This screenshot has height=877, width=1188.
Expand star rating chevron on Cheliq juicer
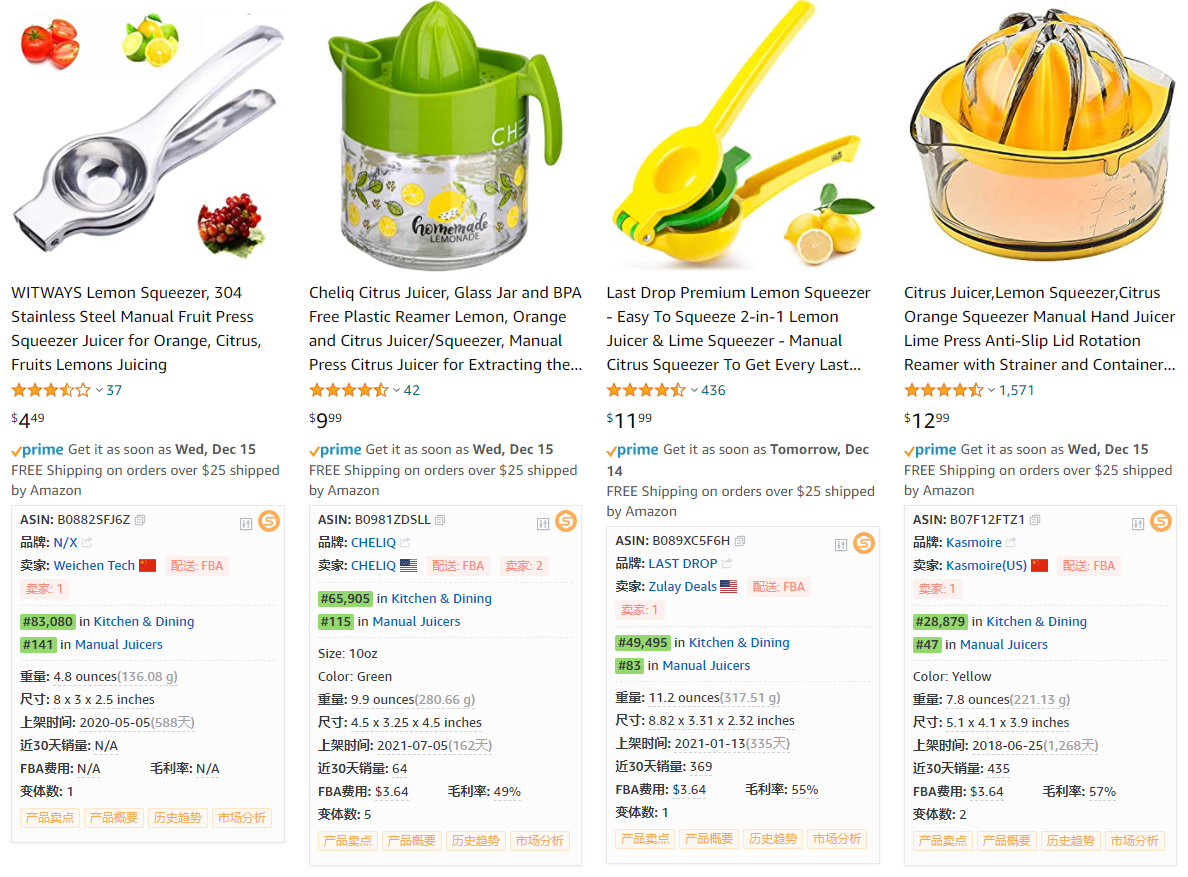coord(395,390)
